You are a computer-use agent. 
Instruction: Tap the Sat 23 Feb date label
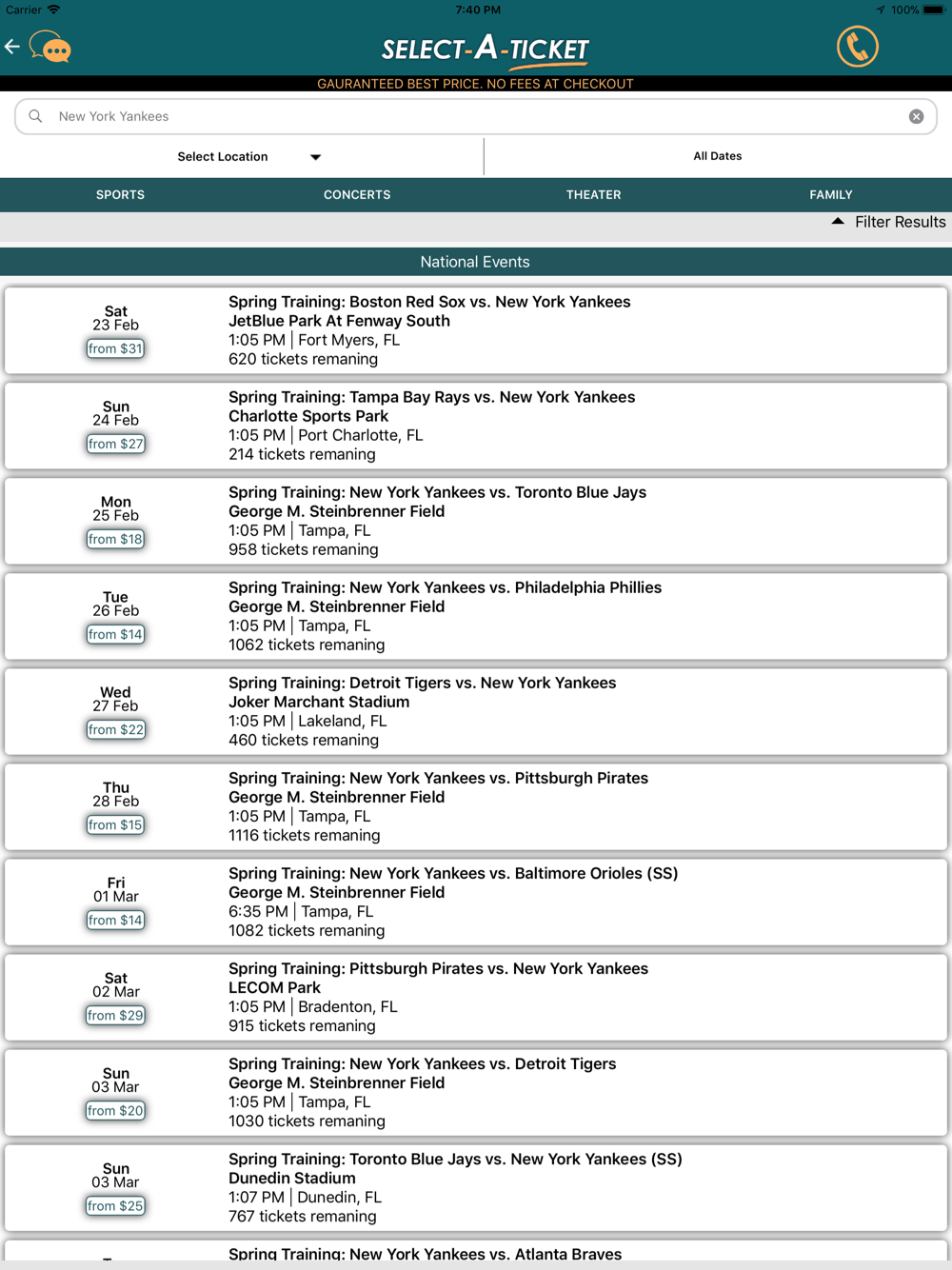115,318
